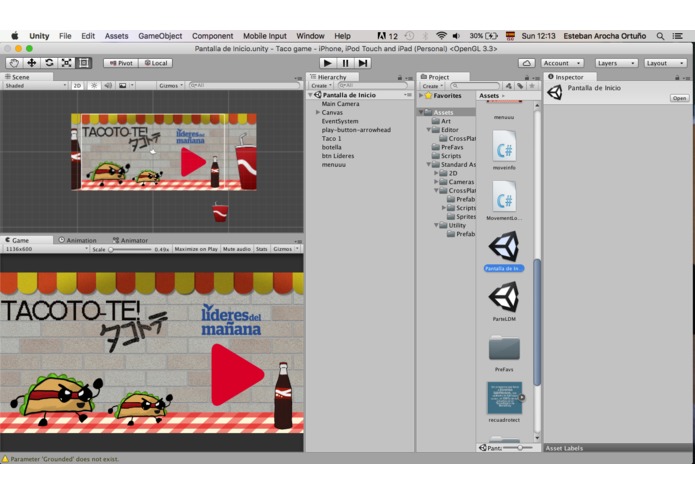Collapse Pantalla de Inicio scene in Hierarchy

[310, 95]
